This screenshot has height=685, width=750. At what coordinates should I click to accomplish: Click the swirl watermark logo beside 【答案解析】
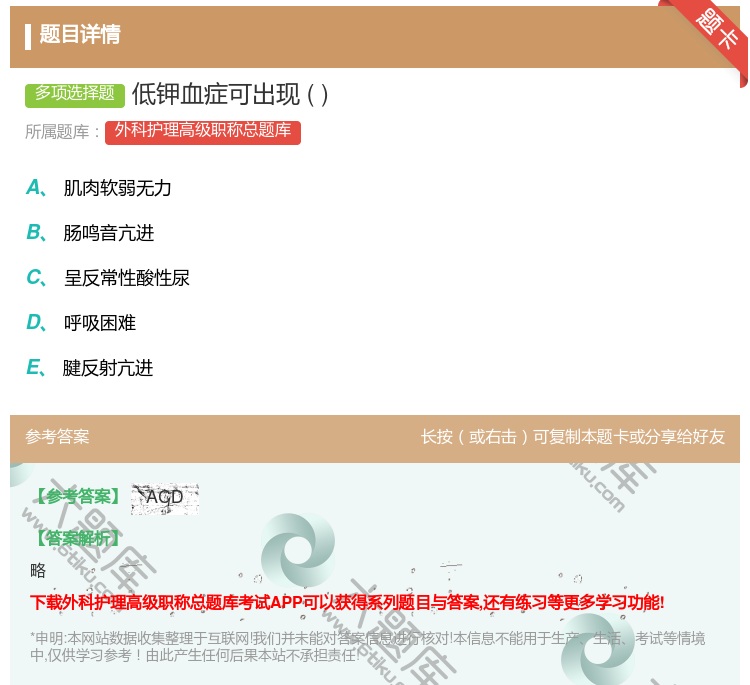[x=298, y=549]
